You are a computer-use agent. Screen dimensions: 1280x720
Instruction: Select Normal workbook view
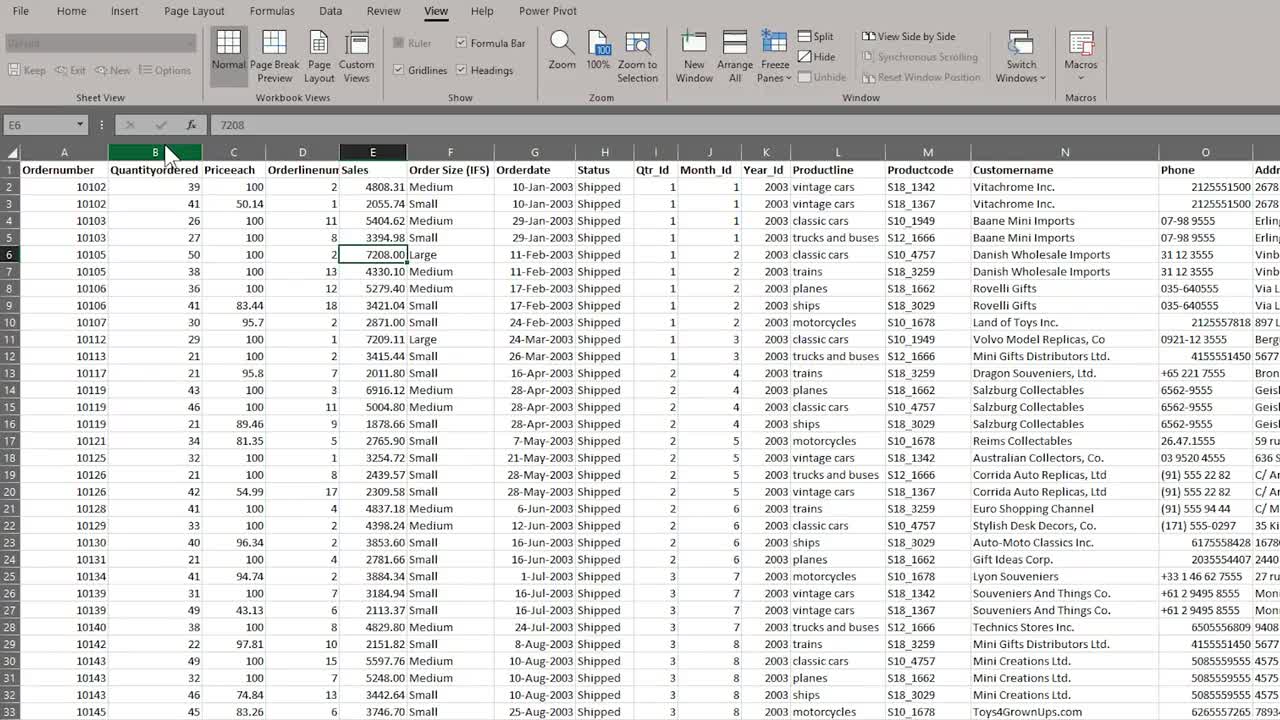click(228, 55)
